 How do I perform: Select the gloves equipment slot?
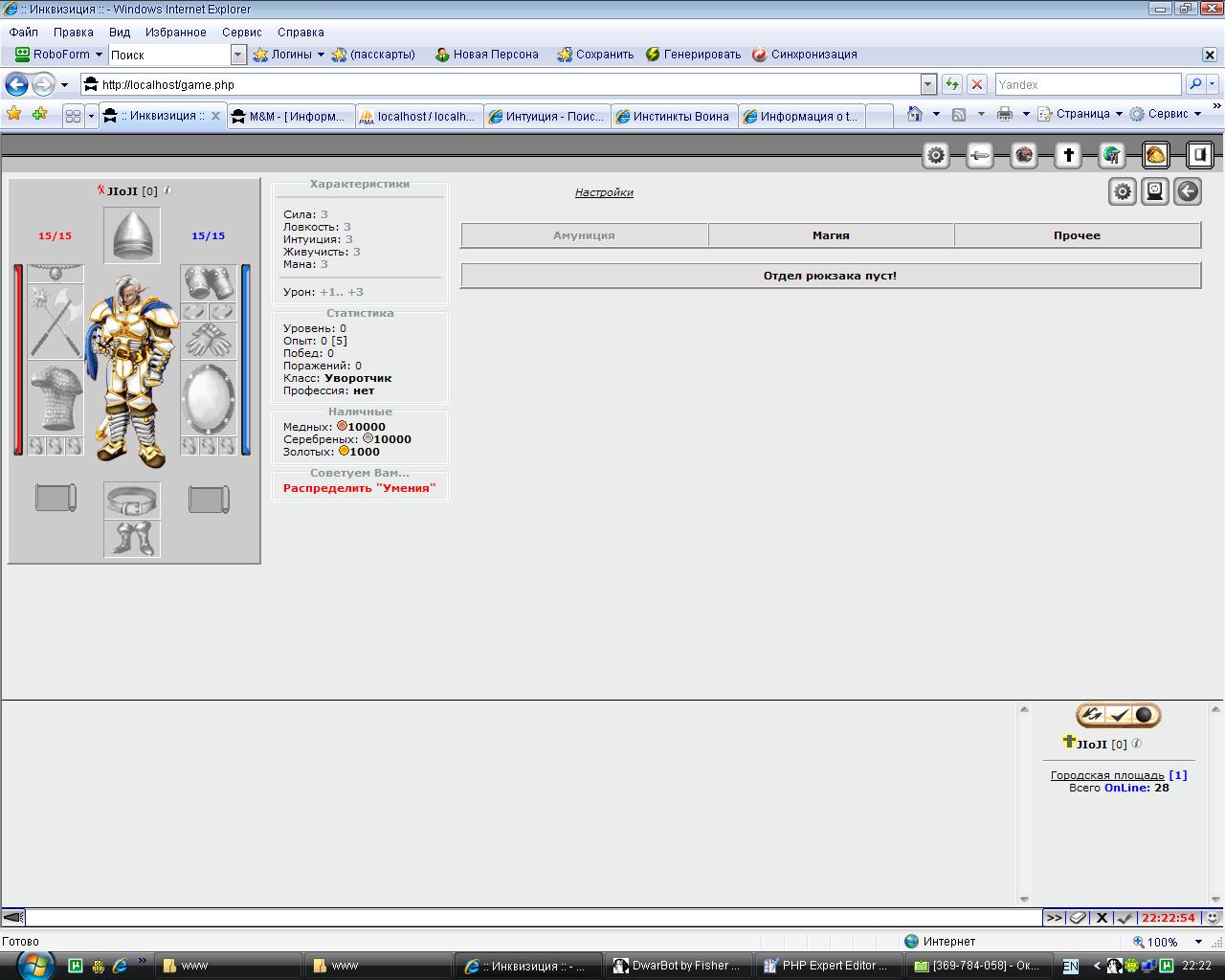(x=209, y=341)
